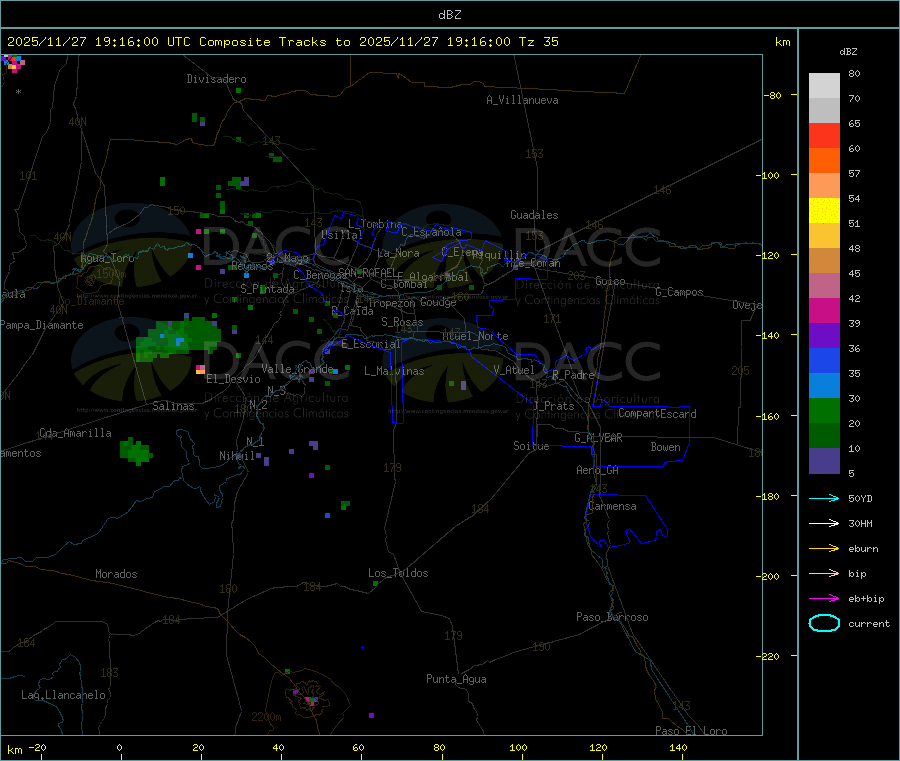Viewport: 900px width, 761px height.
Task: Click the Paso_Barroso map label
Action: click(612, 617)
